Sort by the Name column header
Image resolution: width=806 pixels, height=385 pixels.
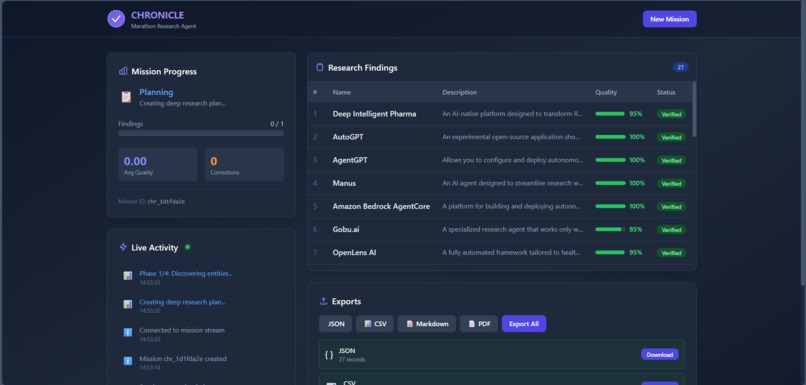coord(341,93)
